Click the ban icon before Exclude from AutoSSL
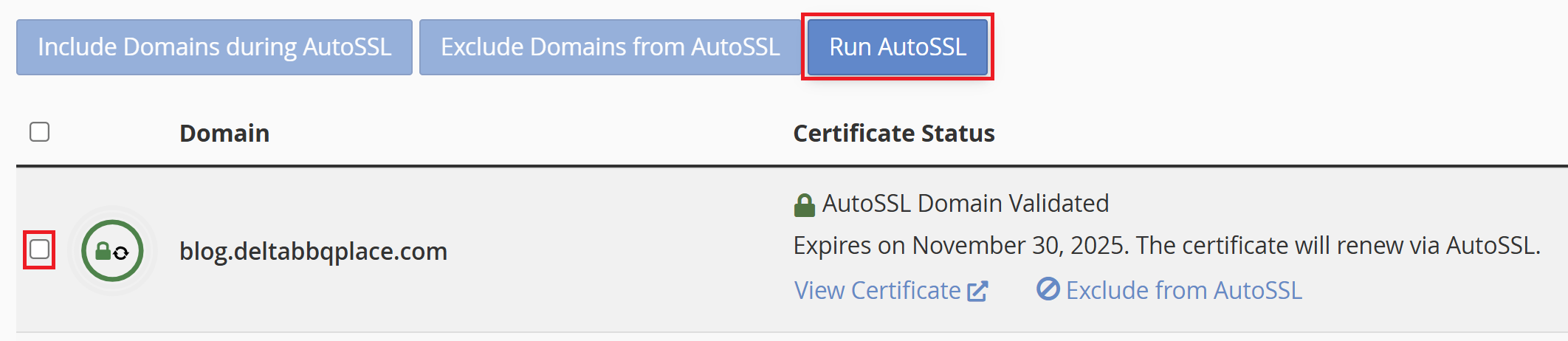 1048,289
